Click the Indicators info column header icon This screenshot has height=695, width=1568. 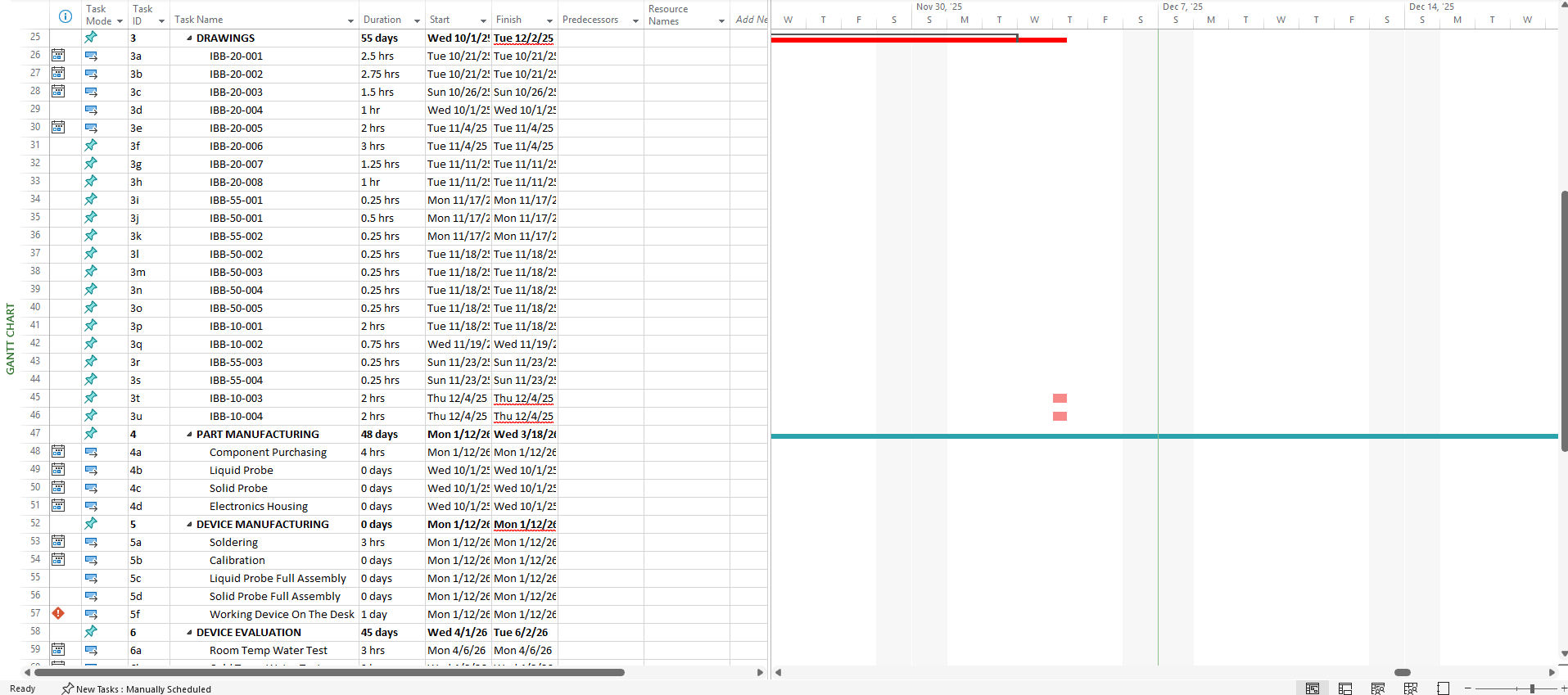[66, 16]
